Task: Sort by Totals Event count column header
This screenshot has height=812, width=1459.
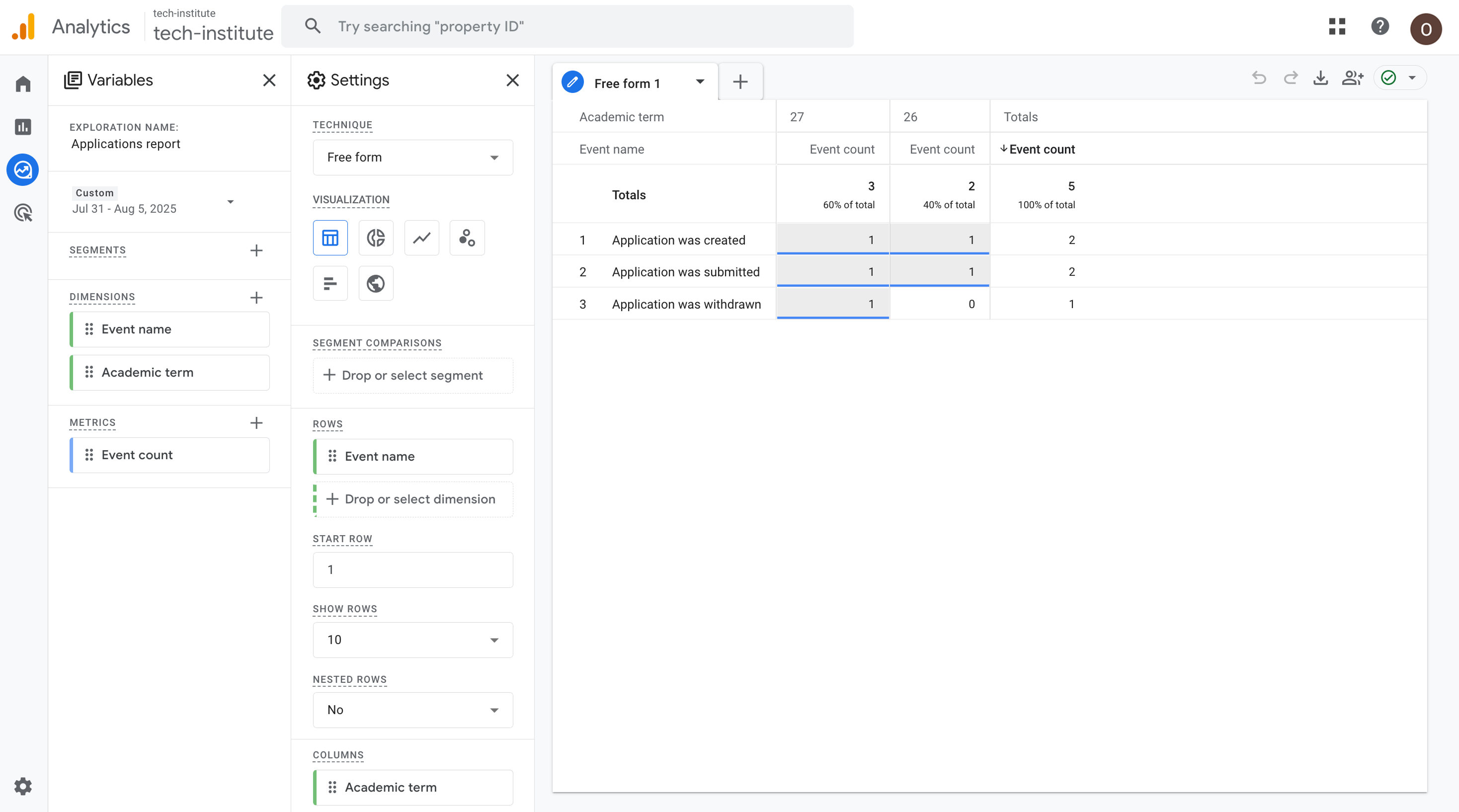Action: [1037, 150]
